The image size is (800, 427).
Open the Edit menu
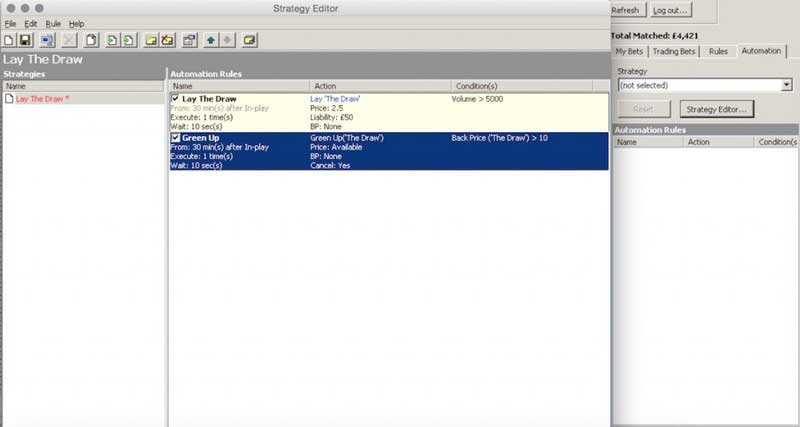(31, 24)
